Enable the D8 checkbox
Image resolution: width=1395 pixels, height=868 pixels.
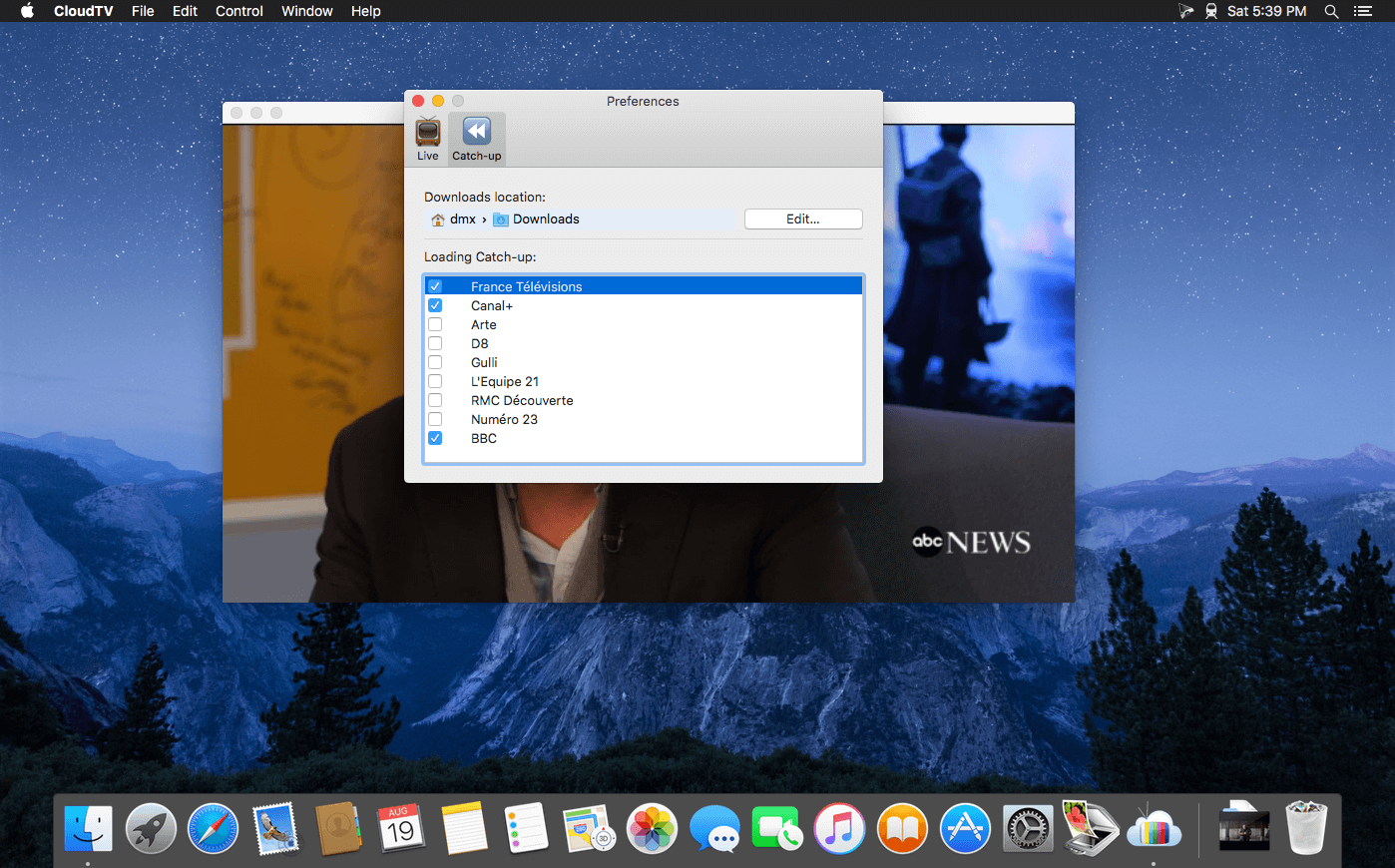pyautogui.click(x=435, y=343)
